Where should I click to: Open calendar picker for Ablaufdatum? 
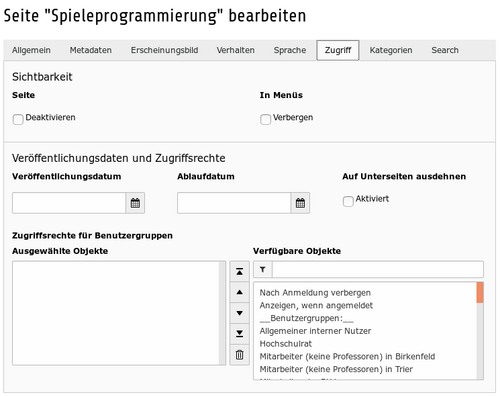[300, 203]
